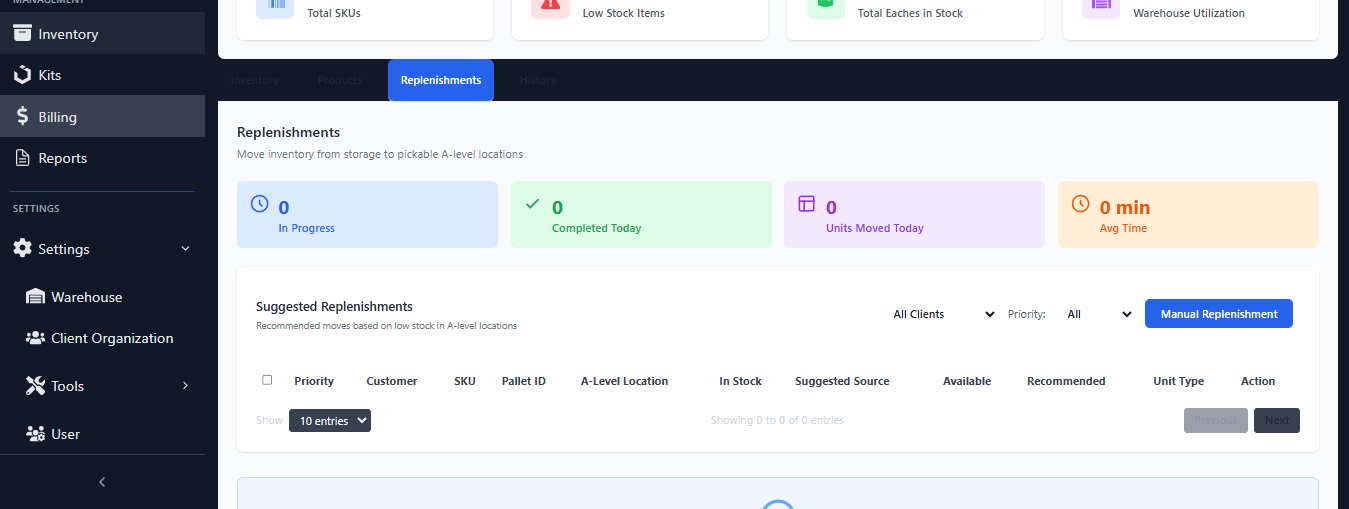1349x509 pixels.
Task: Switch to the History tab
Action: pos(538,80)
